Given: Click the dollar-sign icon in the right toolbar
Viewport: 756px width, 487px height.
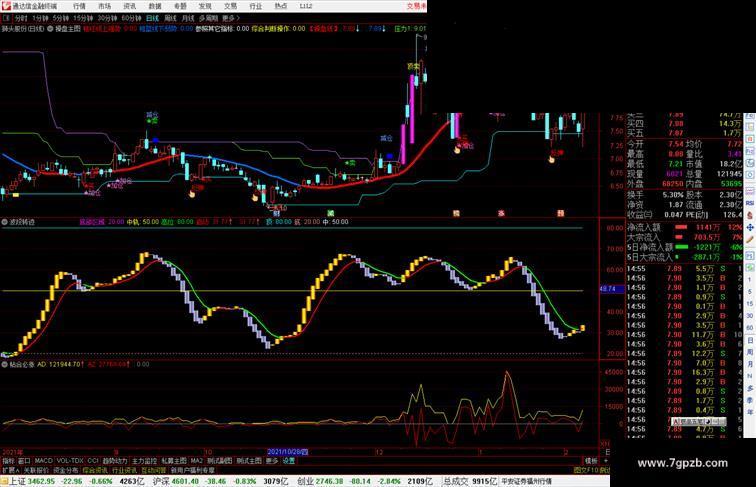Looking at the screenshot, I should coord(750,215).
